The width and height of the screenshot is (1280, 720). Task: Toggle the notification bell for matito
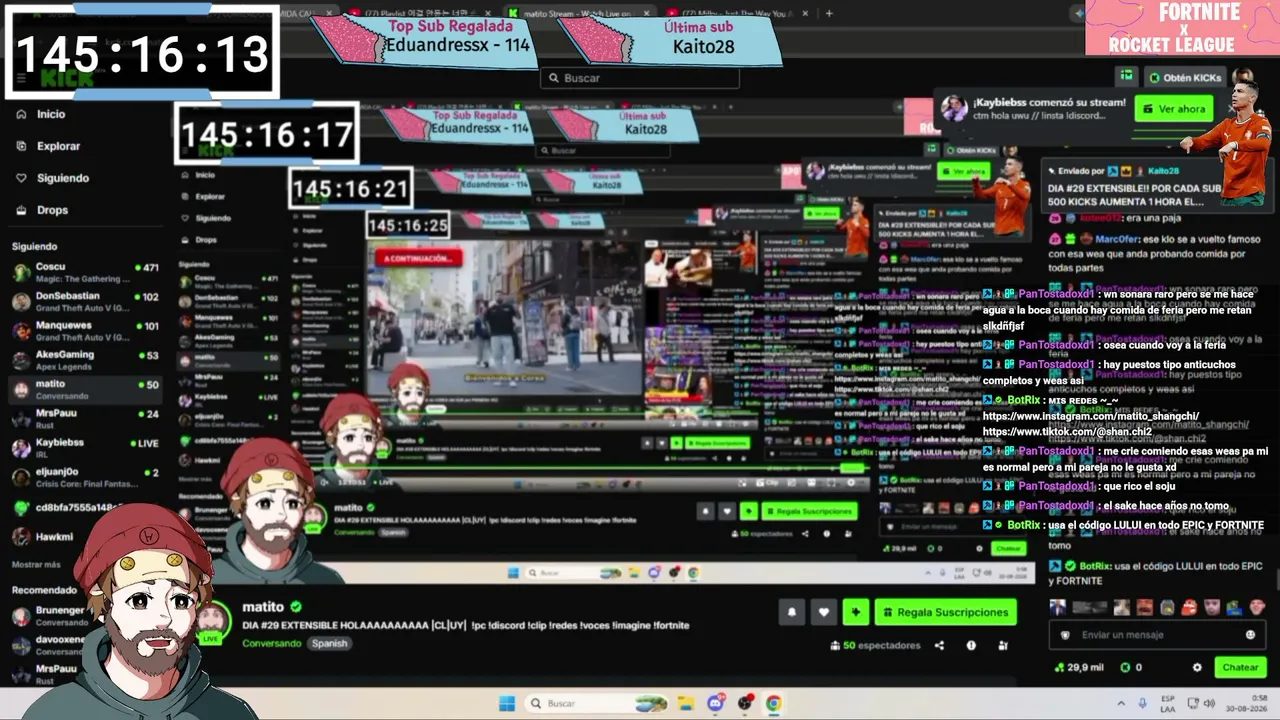pyautogui.click(x=792, y=612)
